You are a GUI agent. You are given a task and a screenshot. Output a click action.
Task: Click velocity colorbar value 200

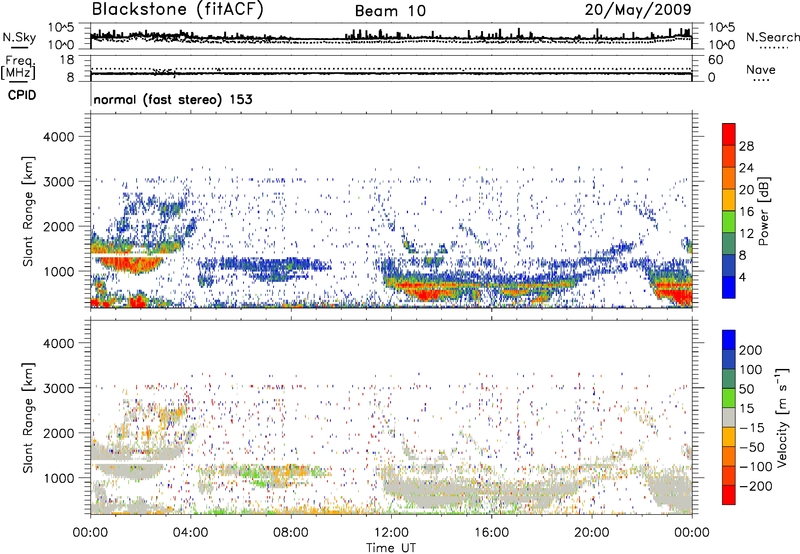pyautogui.click(x=751, y=350)
